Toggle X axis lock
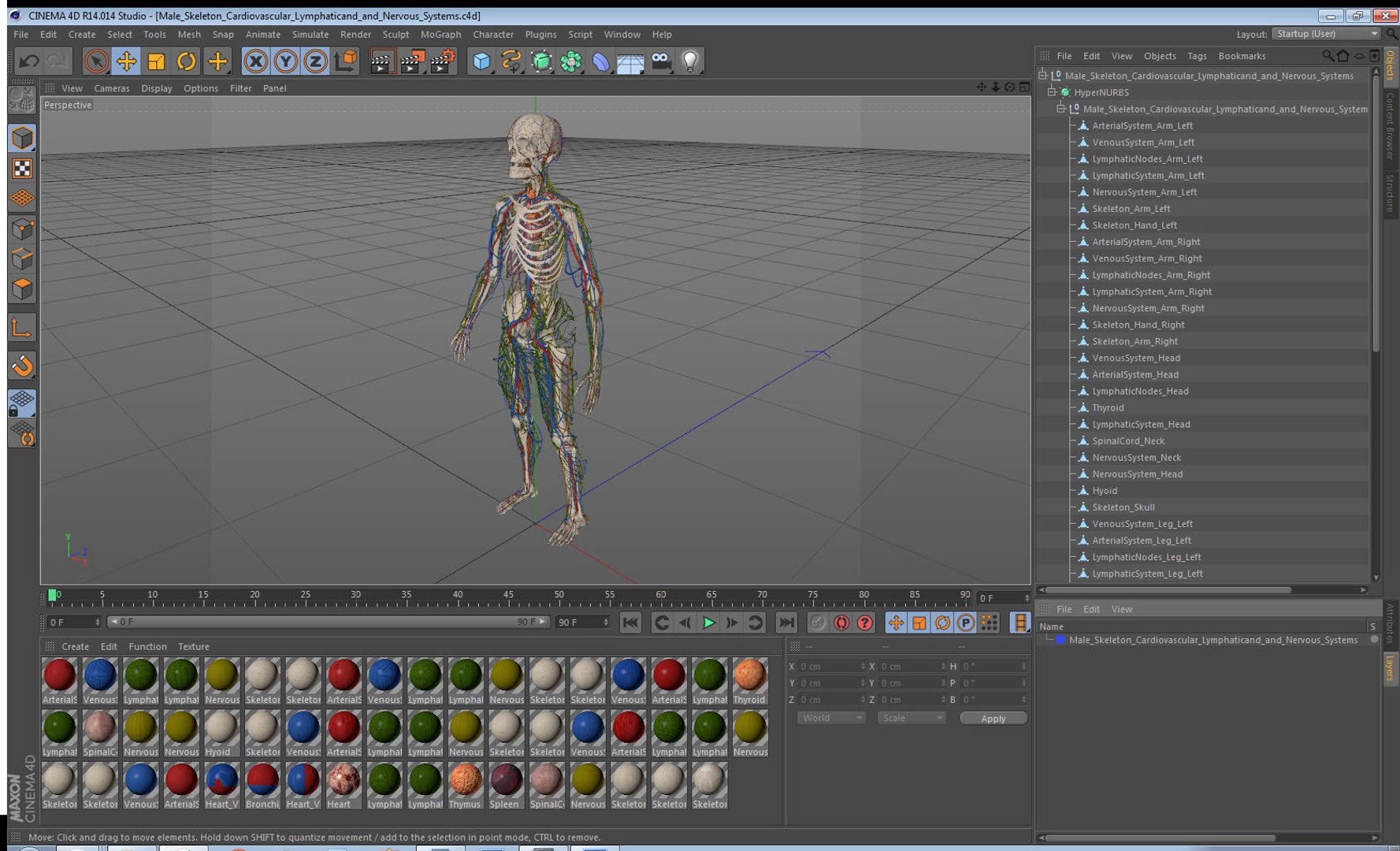This screenshot has width=1400, height=851. [255, 61]
